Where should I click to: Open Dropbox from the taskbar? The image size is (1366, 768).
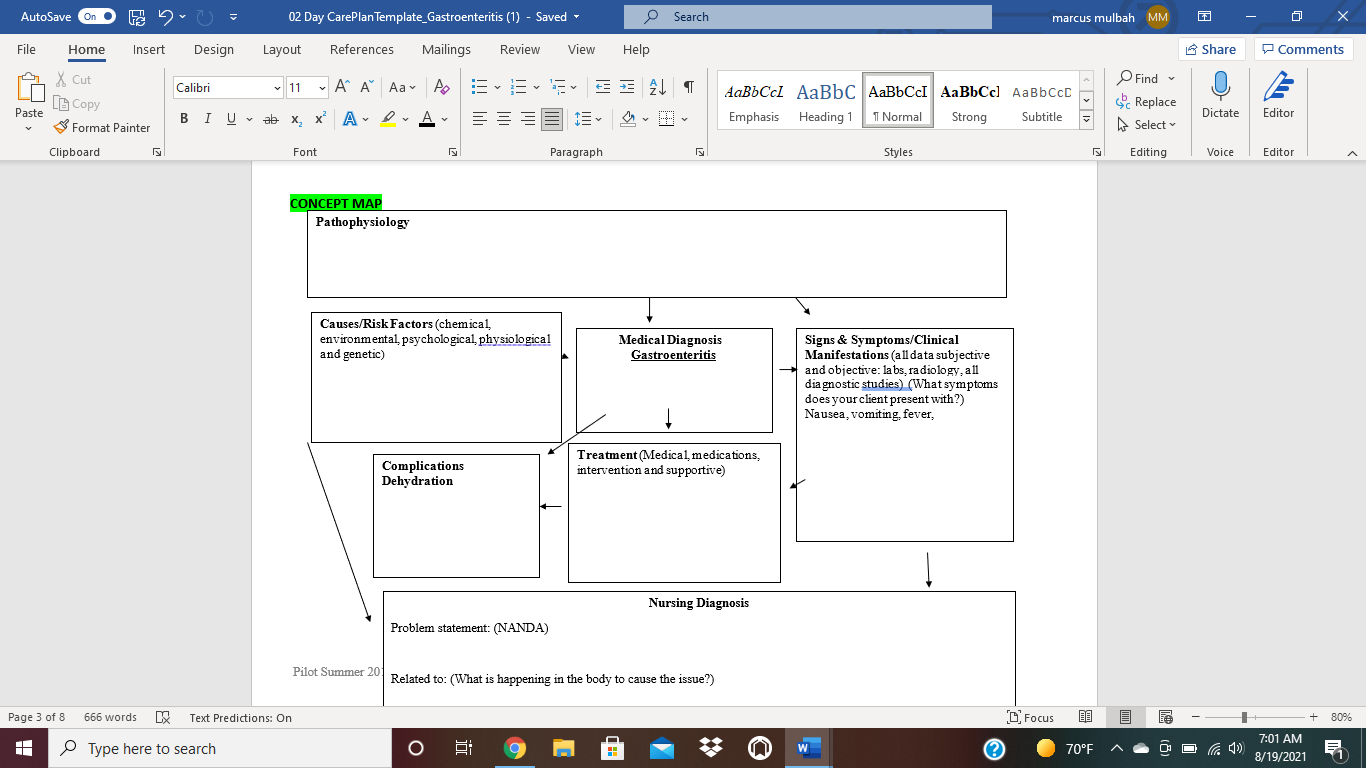(x=711, y=748)
